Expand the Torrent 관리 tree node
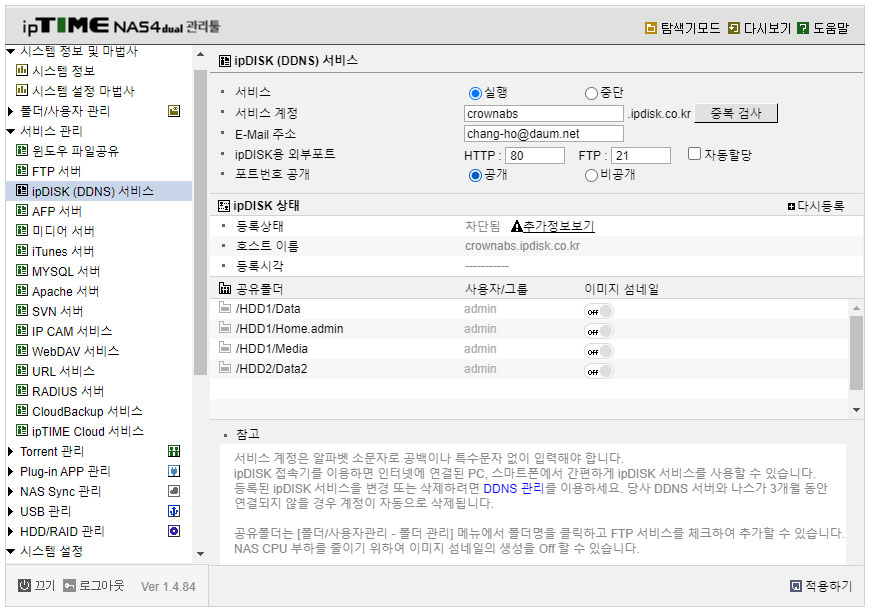This screenshot has height=612, width=872. (x=11, y=451)
